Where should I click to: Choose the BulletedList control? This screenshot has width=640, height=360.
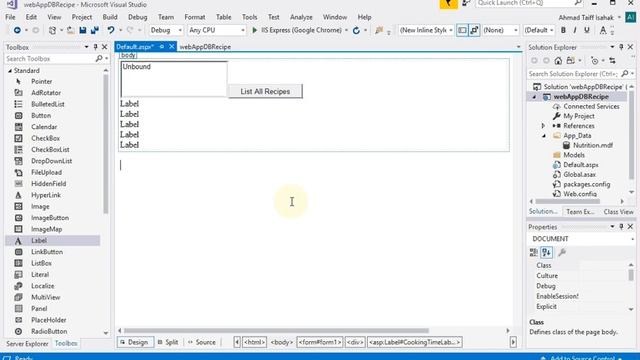(x=48, y=104)
